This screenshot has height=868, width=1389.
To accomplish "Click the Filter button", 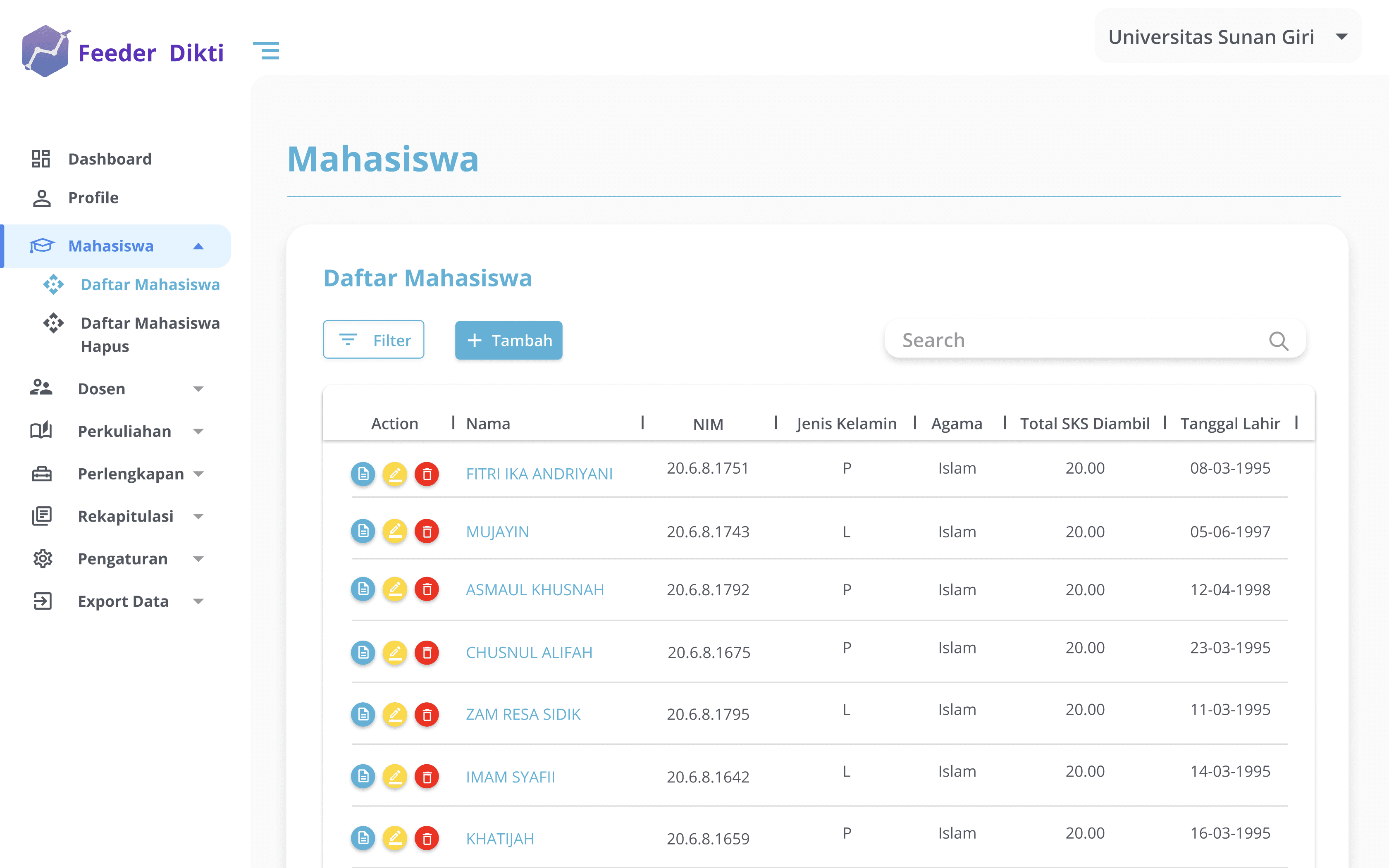I will pos(374,340).
